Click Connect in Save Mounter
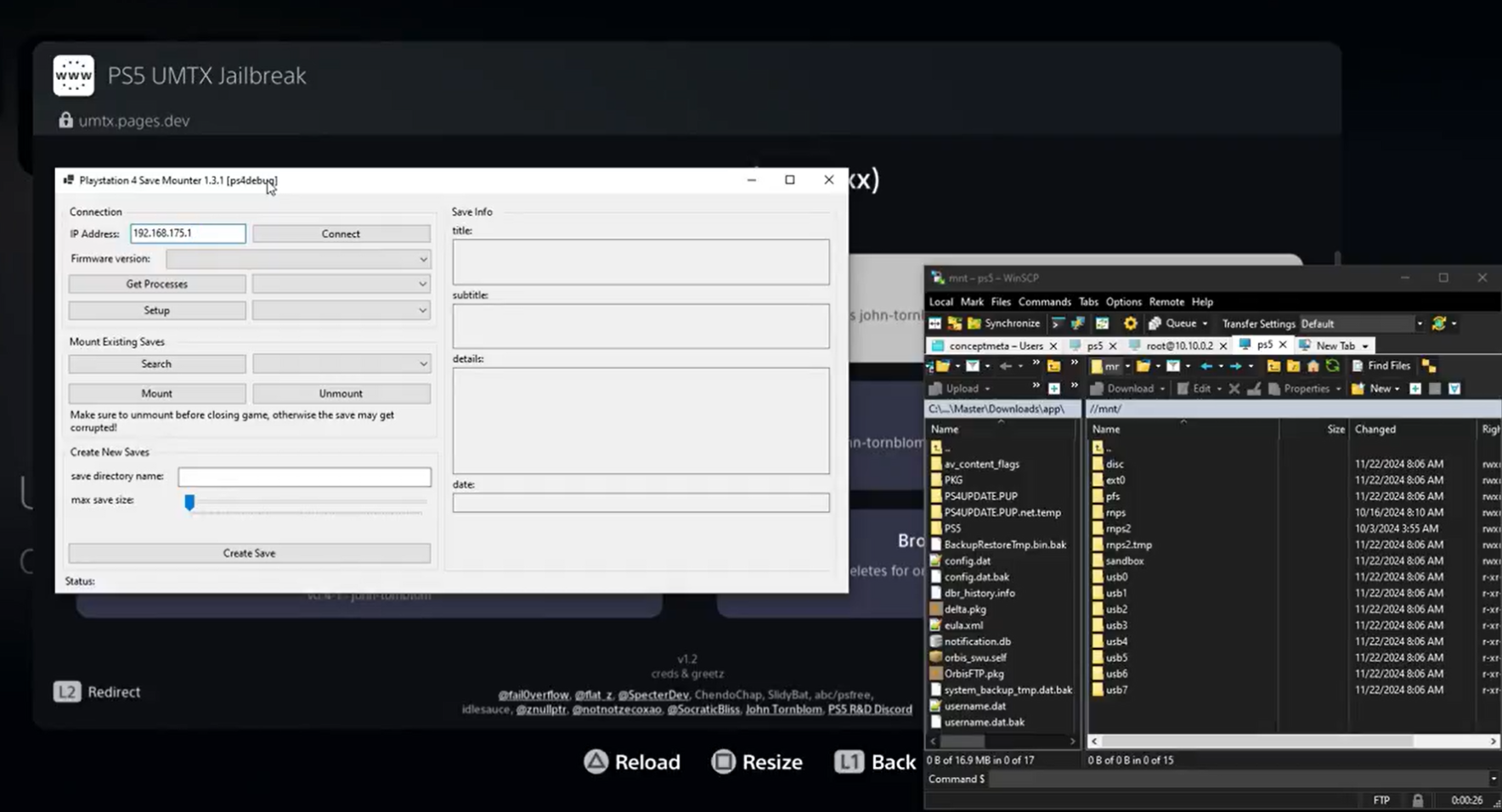 pos(341,234)
